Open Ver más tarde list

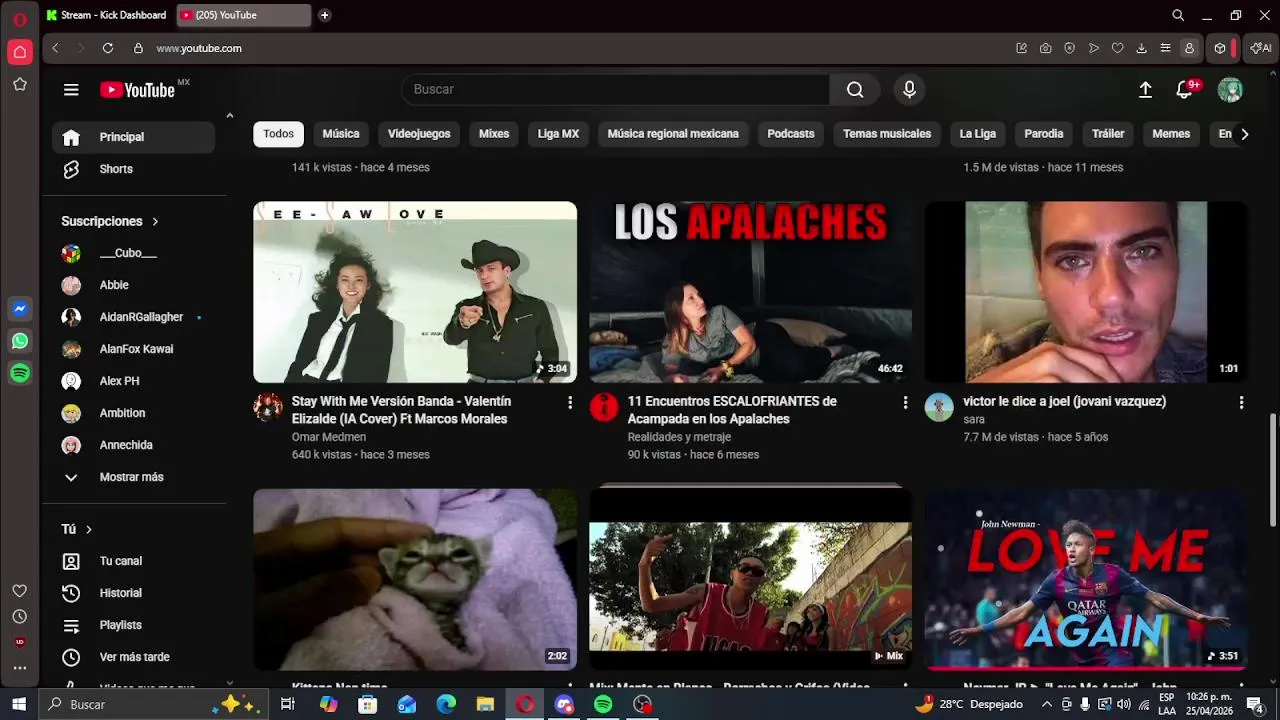coord(133,657)
